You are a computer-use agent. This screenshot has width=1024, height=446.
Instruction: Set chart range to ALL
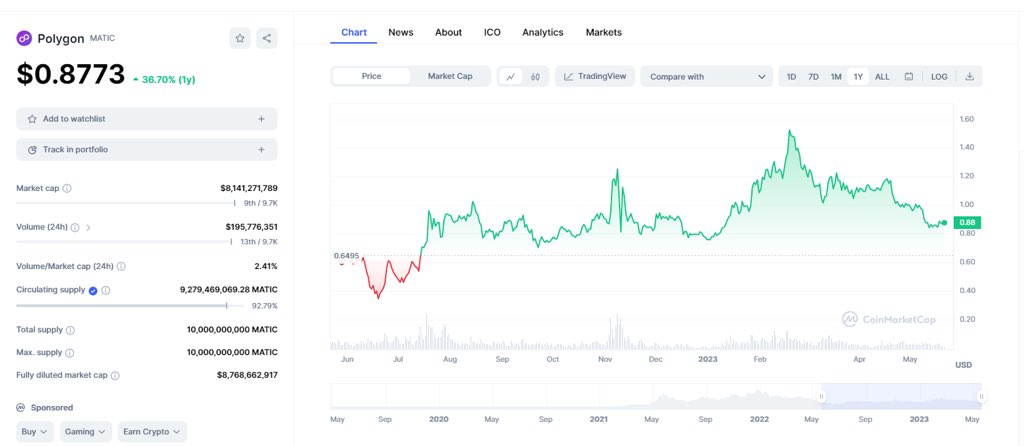882,76
